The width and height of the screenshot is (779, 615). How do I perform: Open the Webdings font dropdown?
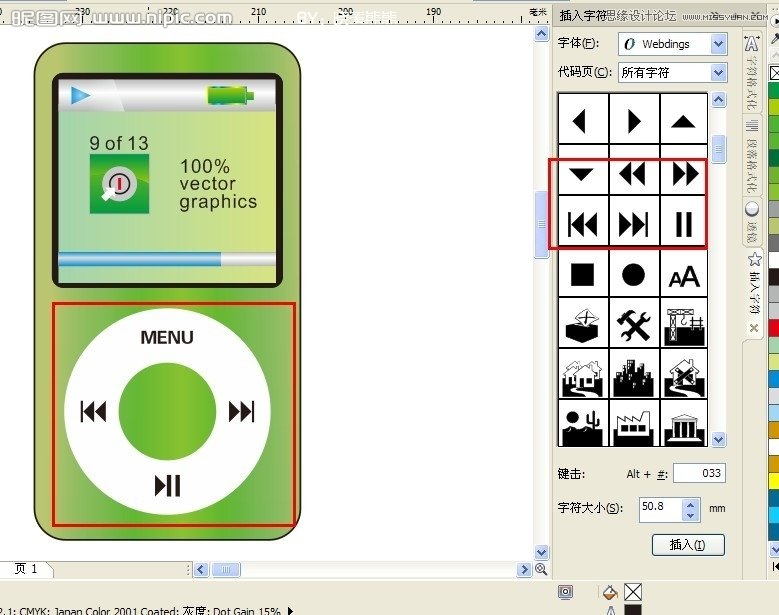(718, 44)
